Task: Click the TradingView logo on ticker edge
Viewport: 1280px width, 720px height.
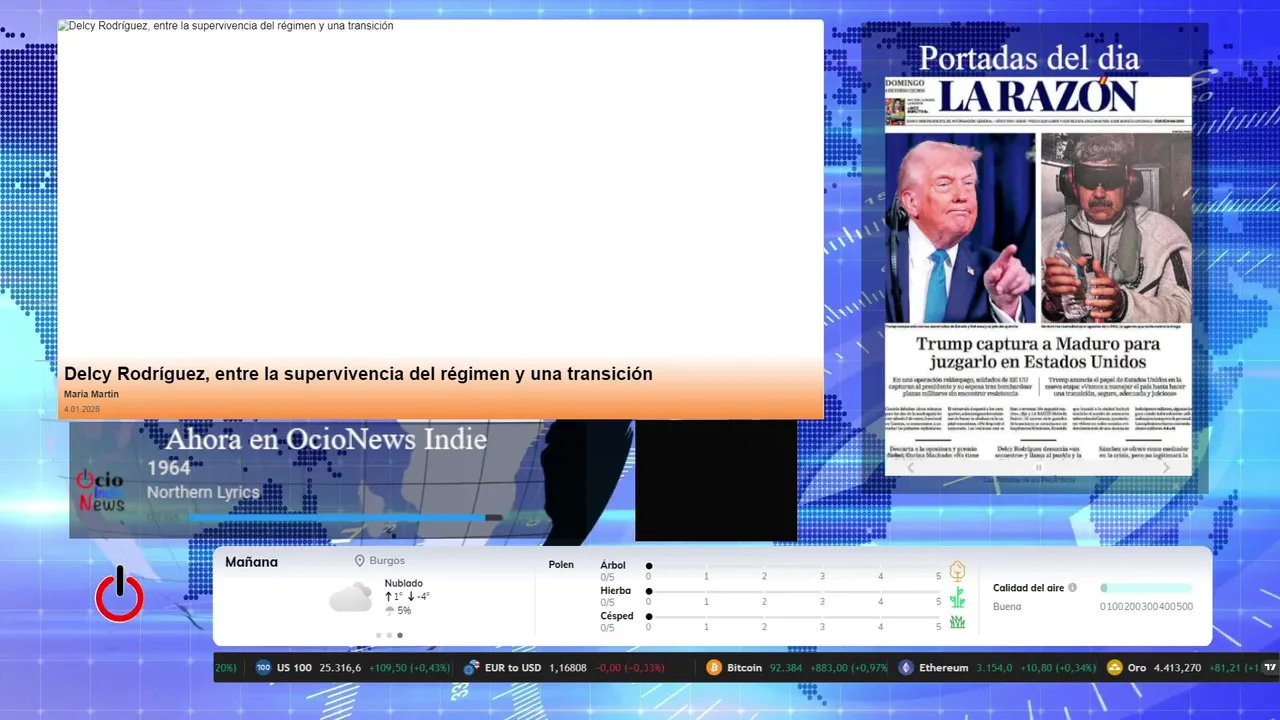Action: click(x=1270, y=667)
